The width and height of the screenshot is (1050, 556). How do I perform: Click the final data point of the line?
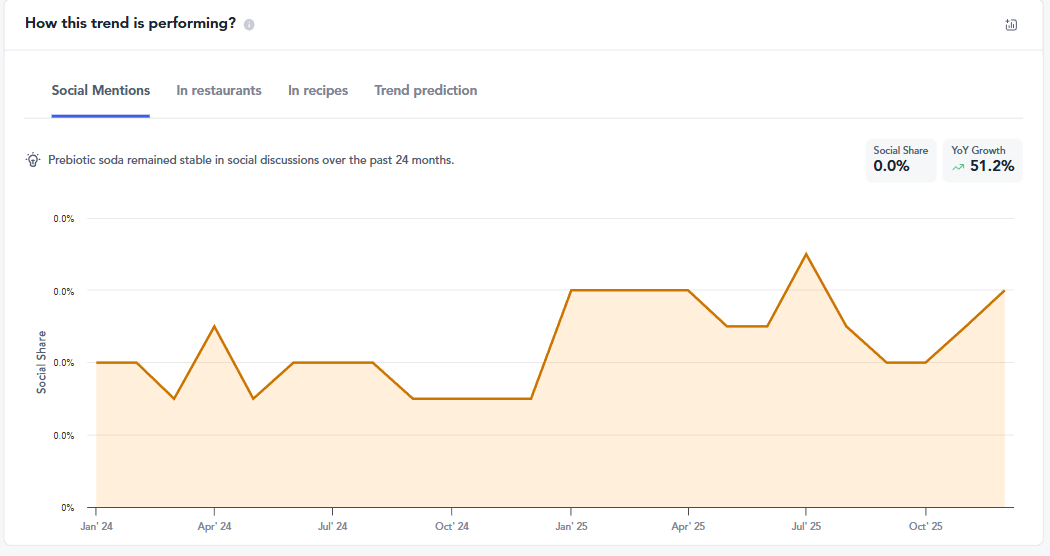pos(1004,291)
